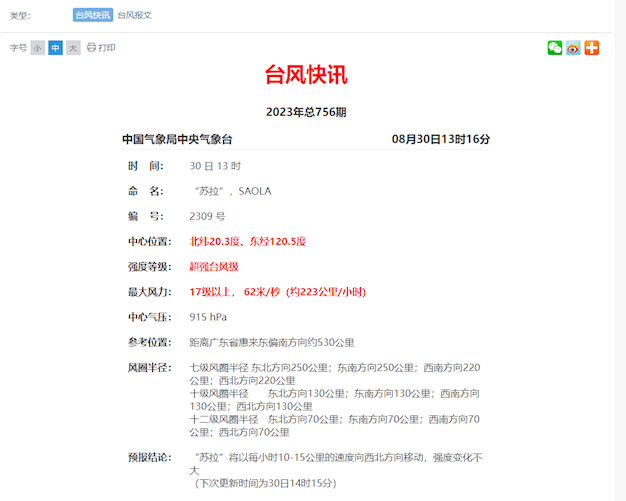
Task: Click the red 台风快讯 headline
Action: [306, 75]
